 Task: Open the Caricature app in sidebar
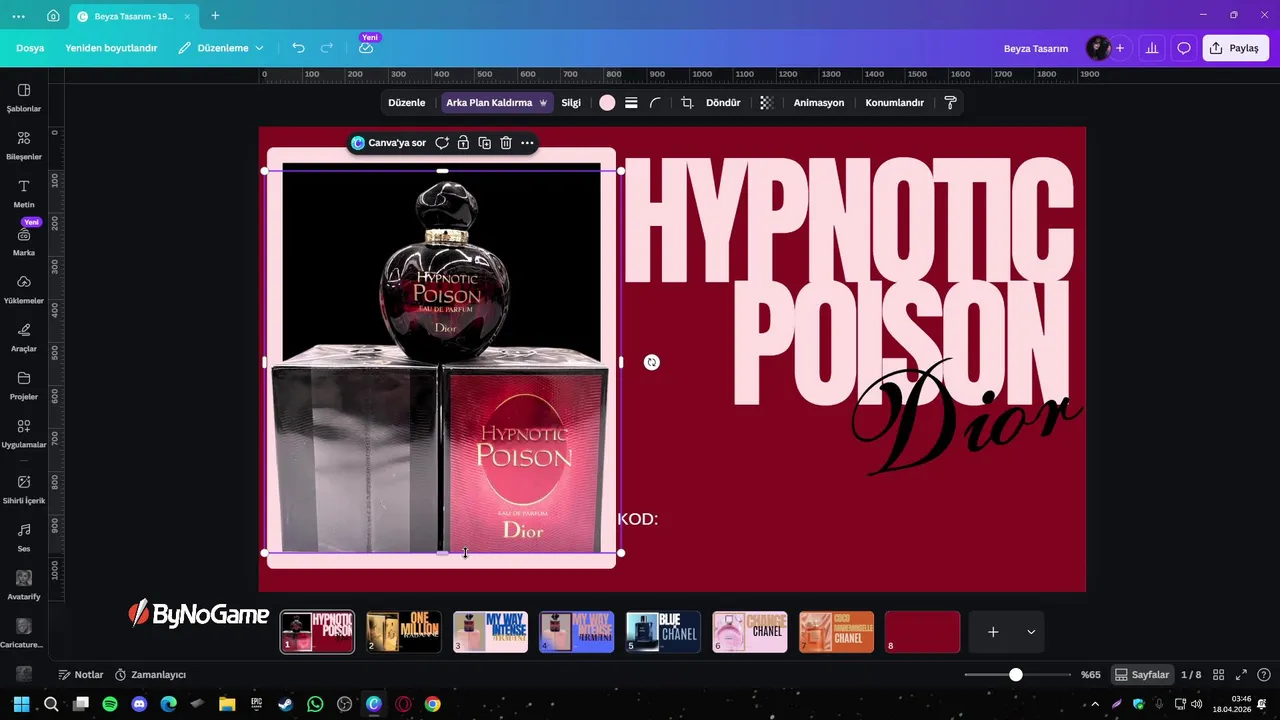(24, 633)
